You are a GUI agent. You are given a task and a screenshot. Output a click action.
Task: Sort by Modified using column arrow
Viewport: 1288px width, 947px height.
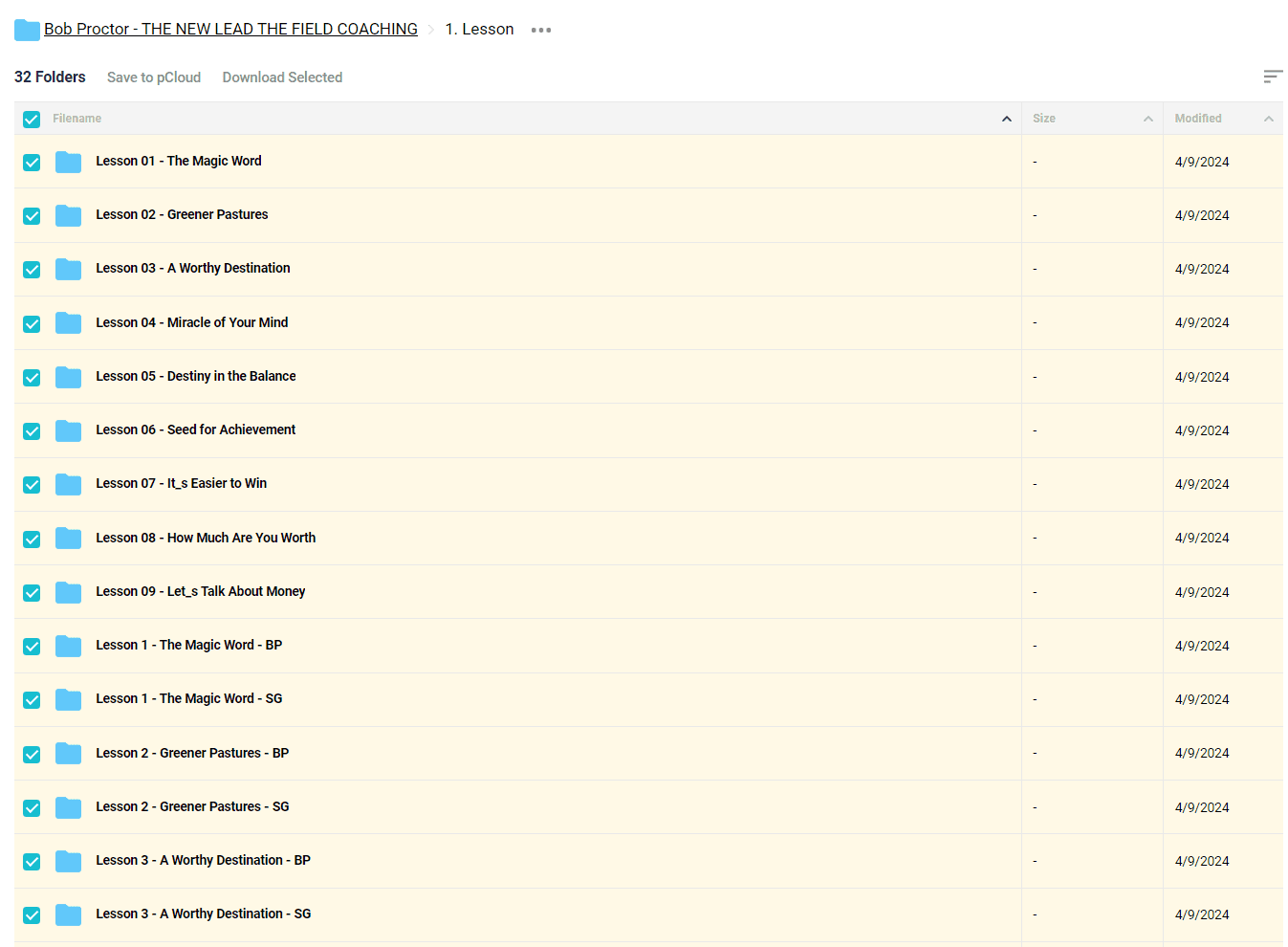(x=1269, y=119)
